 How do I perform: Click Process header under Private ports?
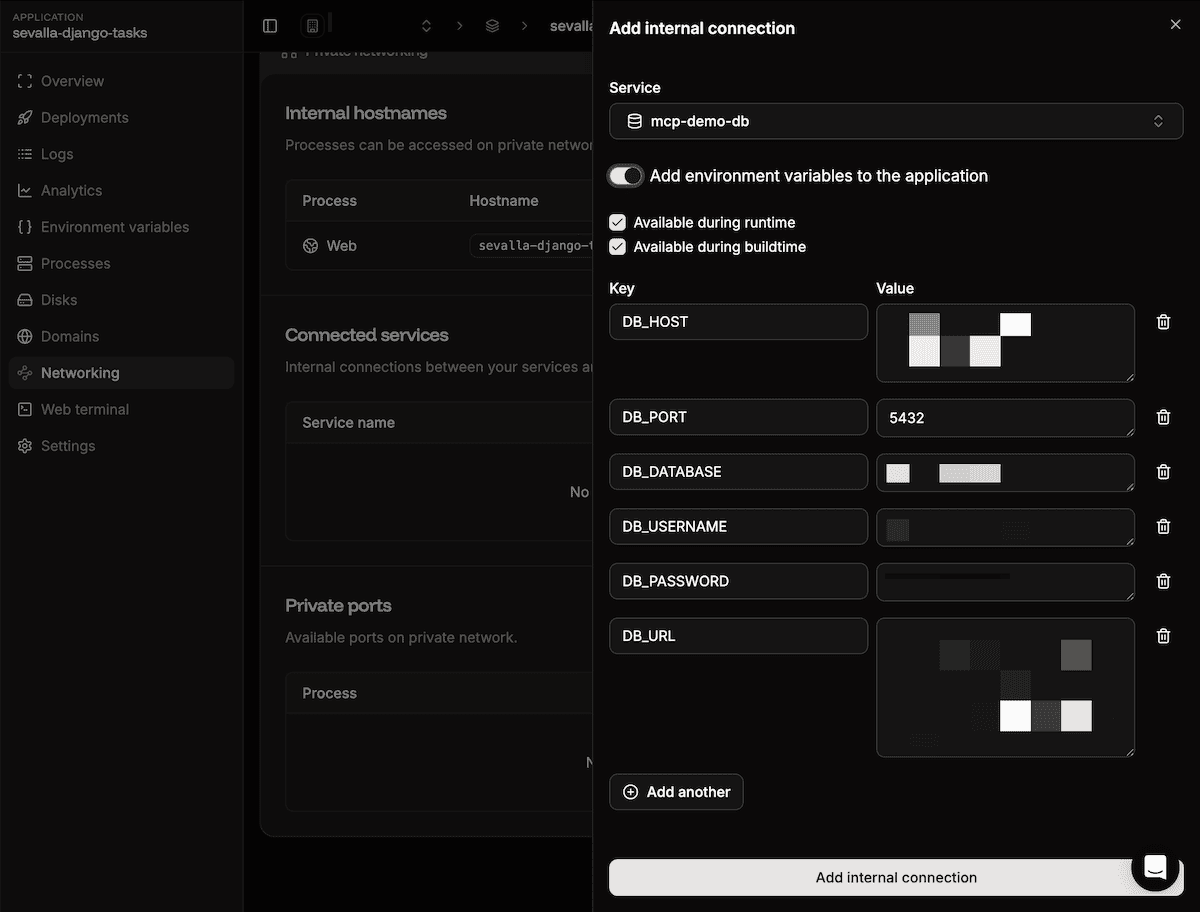click(x=329, y=693)
